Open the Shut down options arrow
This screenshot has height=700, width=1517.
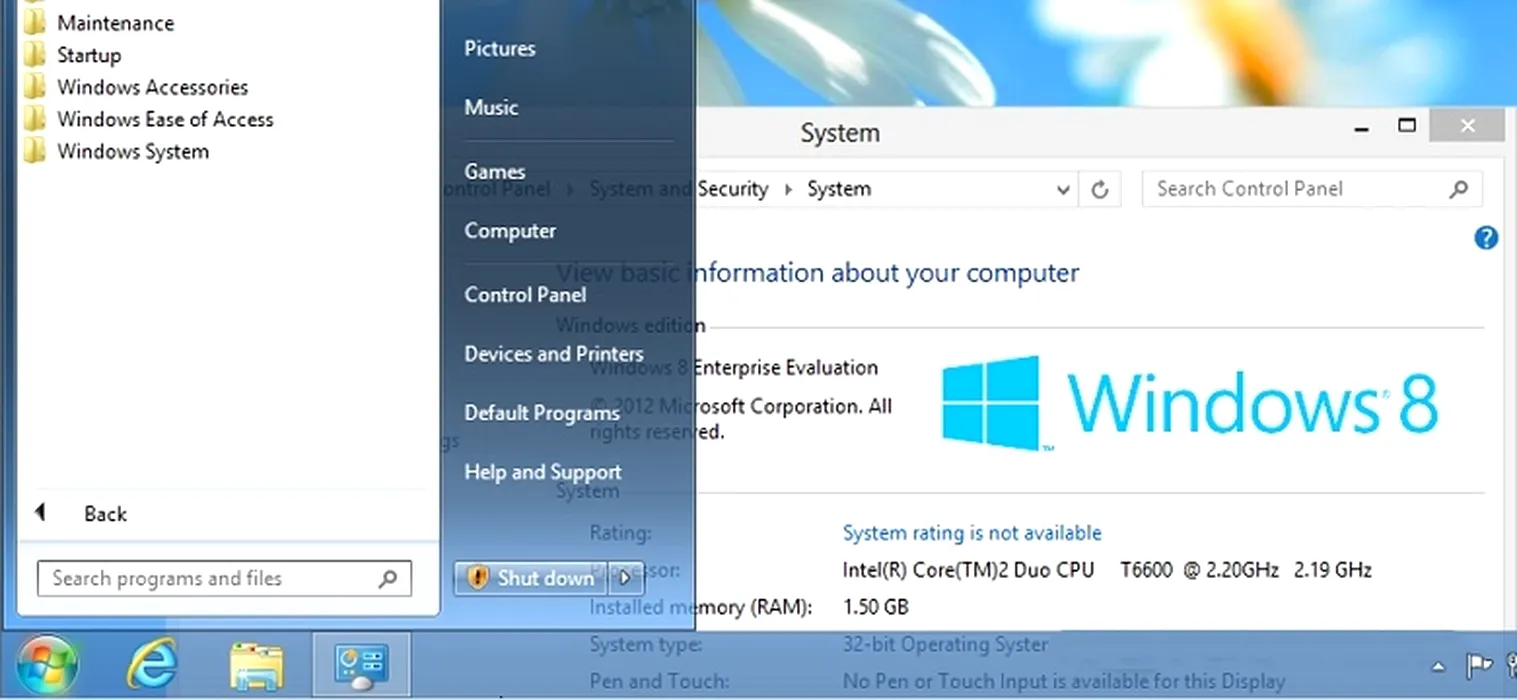coord(625,578)
